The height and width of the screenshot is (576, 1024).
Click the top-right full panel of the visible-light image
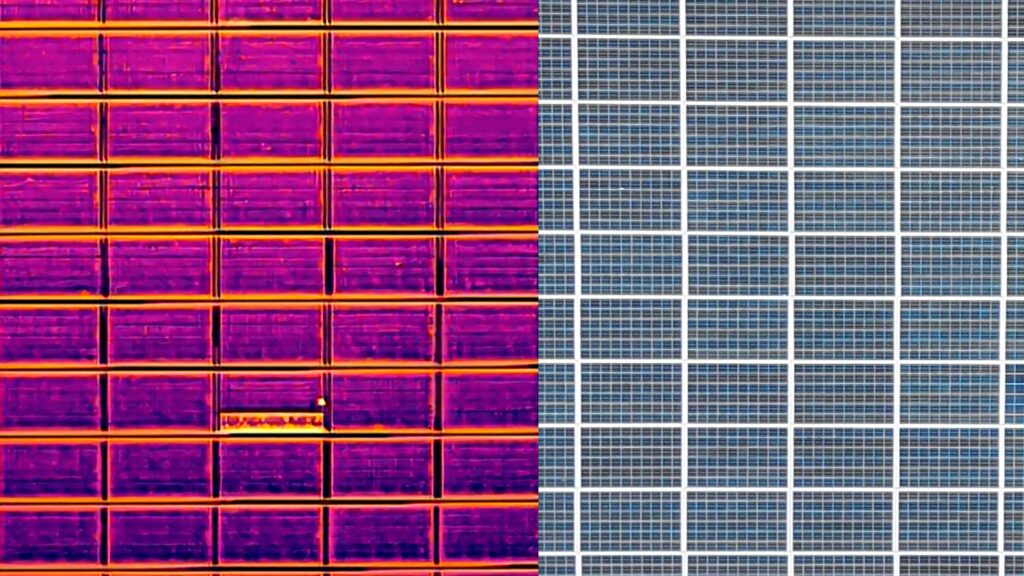point(949,70)
